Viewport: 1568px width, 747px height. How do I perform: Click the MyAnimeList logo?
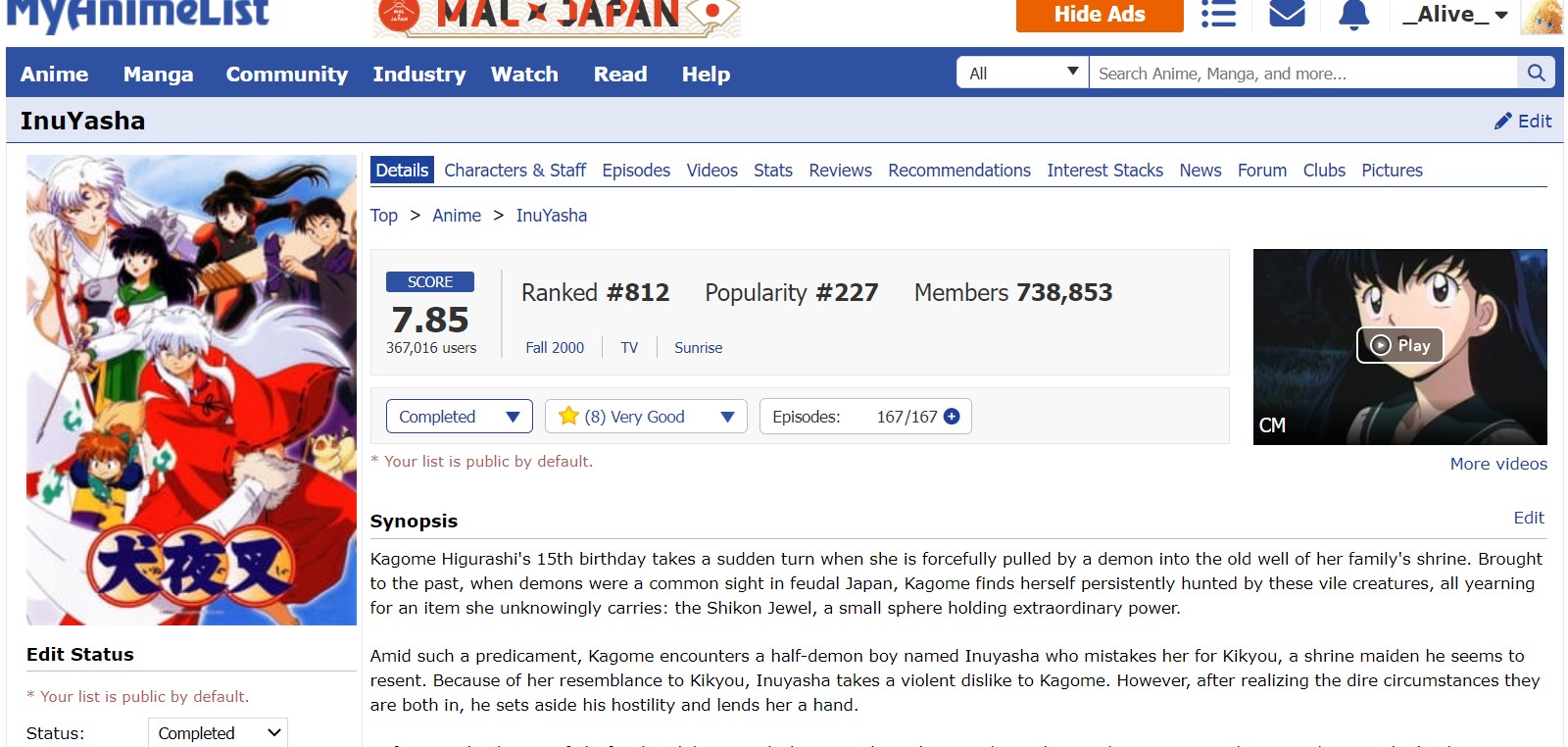click(138, 15)
